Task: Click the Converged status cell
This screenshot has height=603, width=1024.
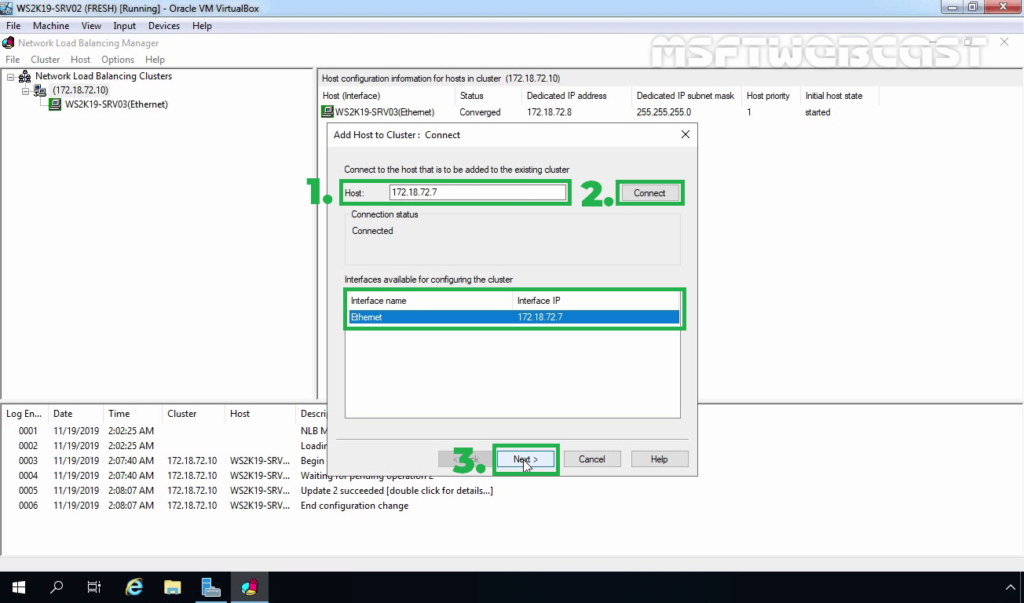Action: [480, 112]
